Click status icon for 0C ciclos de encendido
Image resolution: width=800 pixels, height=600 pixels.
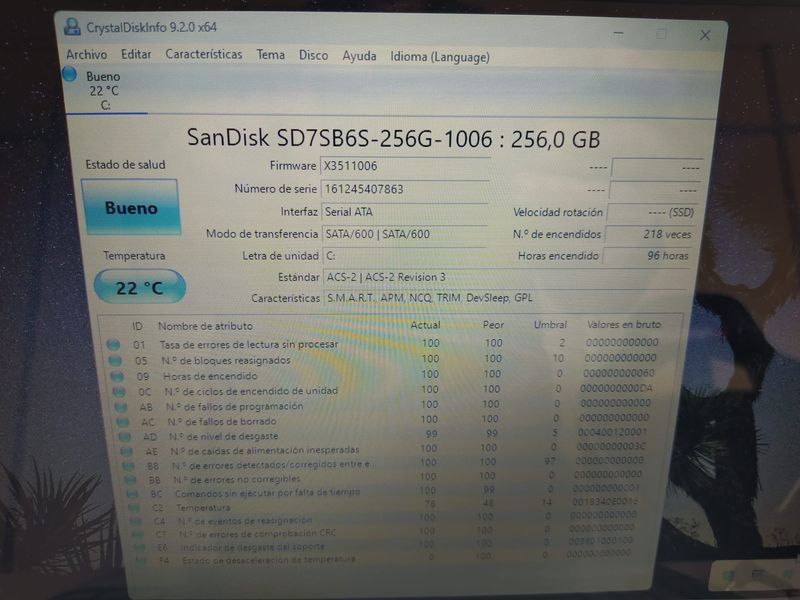pos(119,392)
